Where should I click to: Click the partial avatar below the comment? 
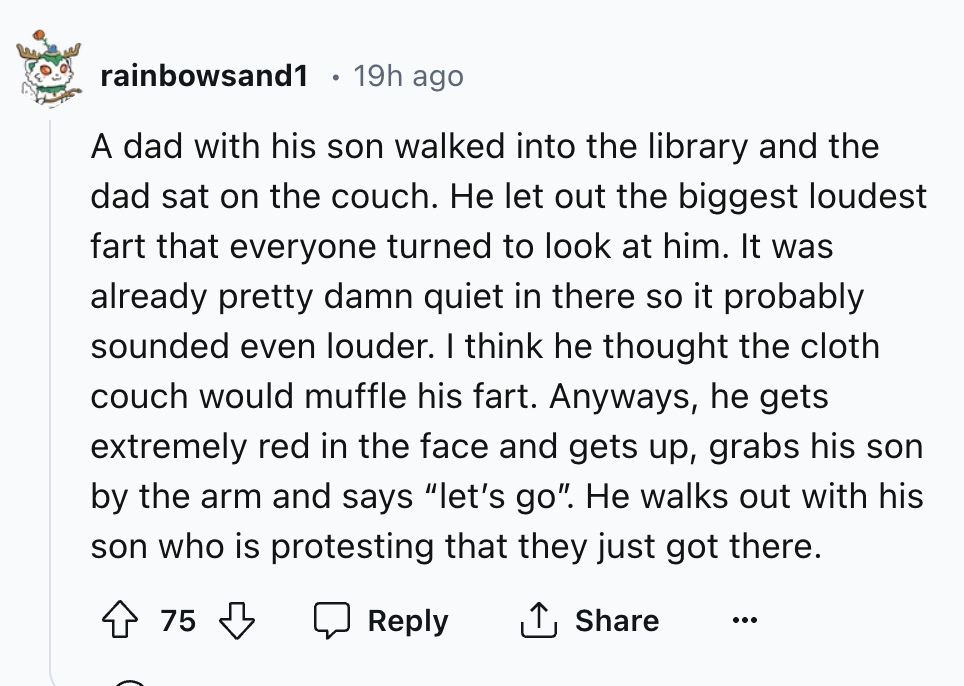(x=130, y=682)
